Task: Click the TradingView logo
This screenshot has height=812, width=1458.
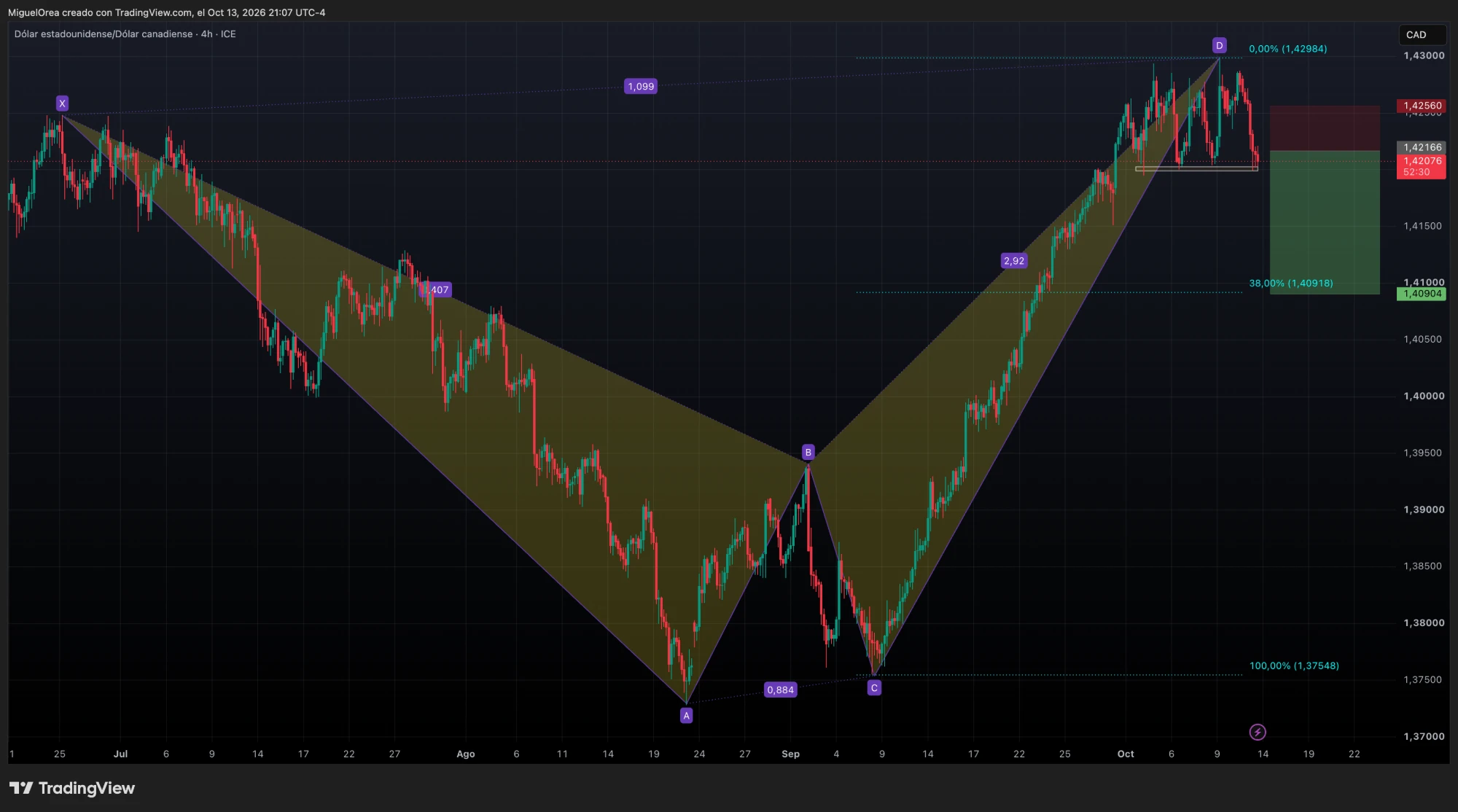Action: (x=72, y=788)
